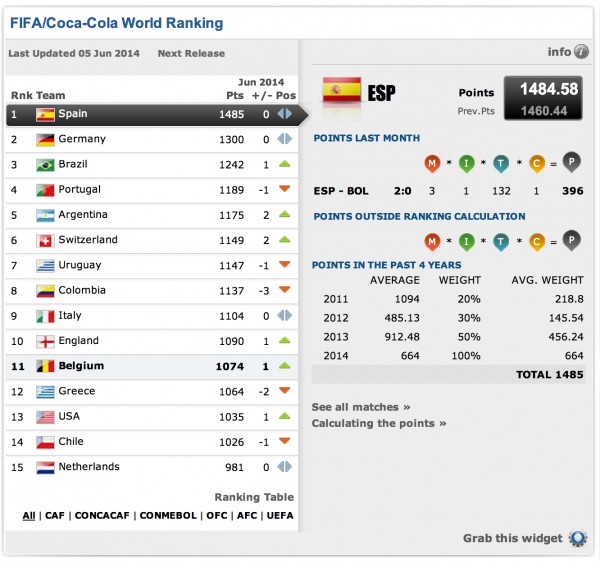Click Chile's flag icon
Viewport: 600px width, 562px height.
point(45,442)
